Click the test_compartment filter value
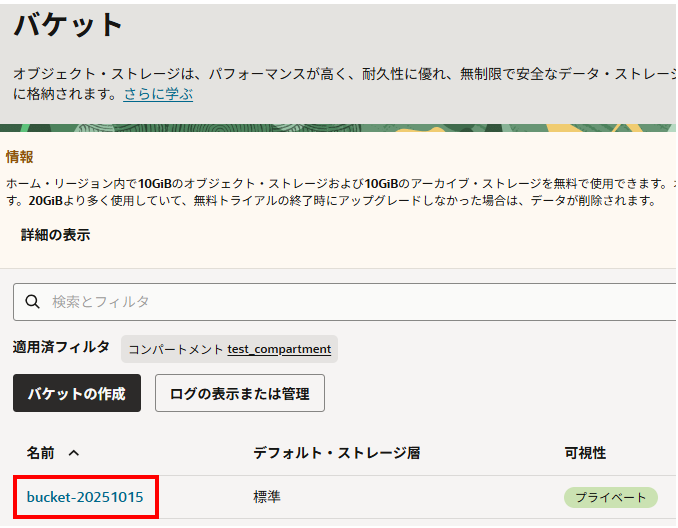 tap(279, 349)
